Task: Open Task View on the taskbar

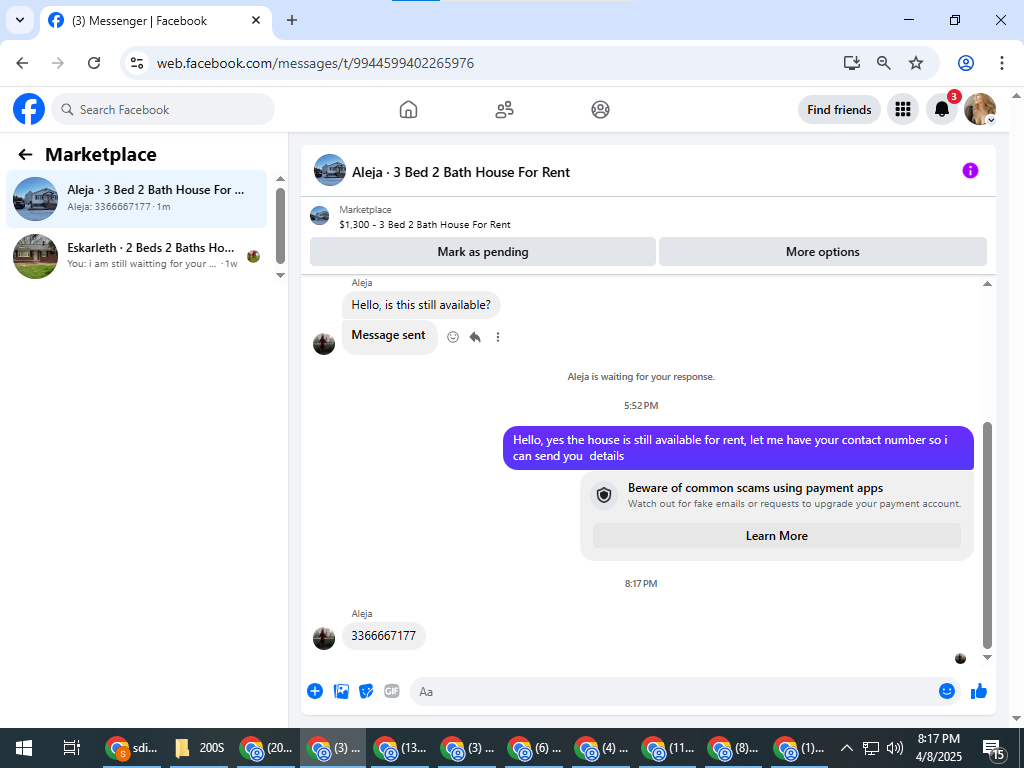Action: tap(71, 748)
